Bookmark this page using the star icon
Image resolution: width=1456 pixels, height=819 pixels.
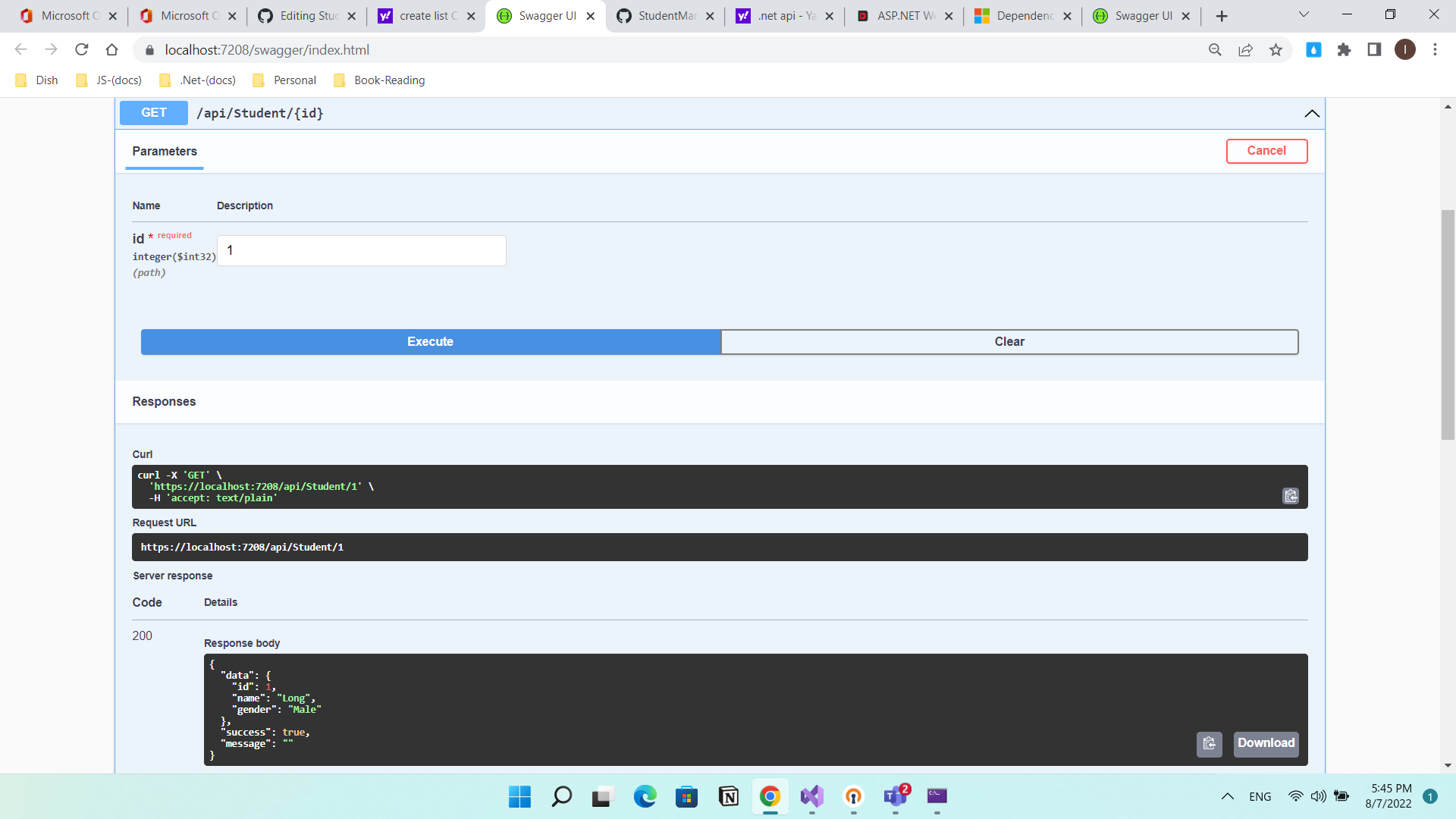tap(1276, 49)
